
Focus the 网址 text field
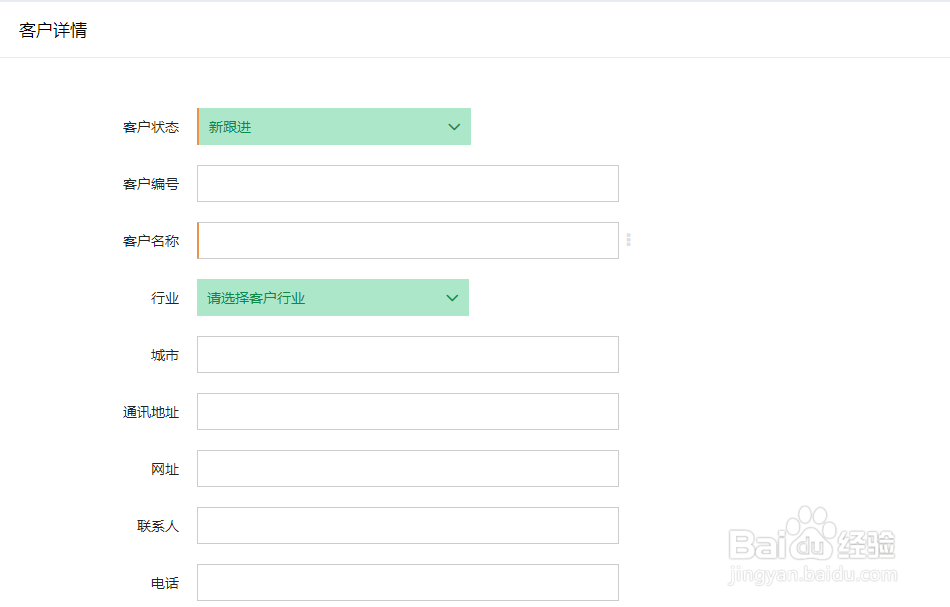pos(407,469)
